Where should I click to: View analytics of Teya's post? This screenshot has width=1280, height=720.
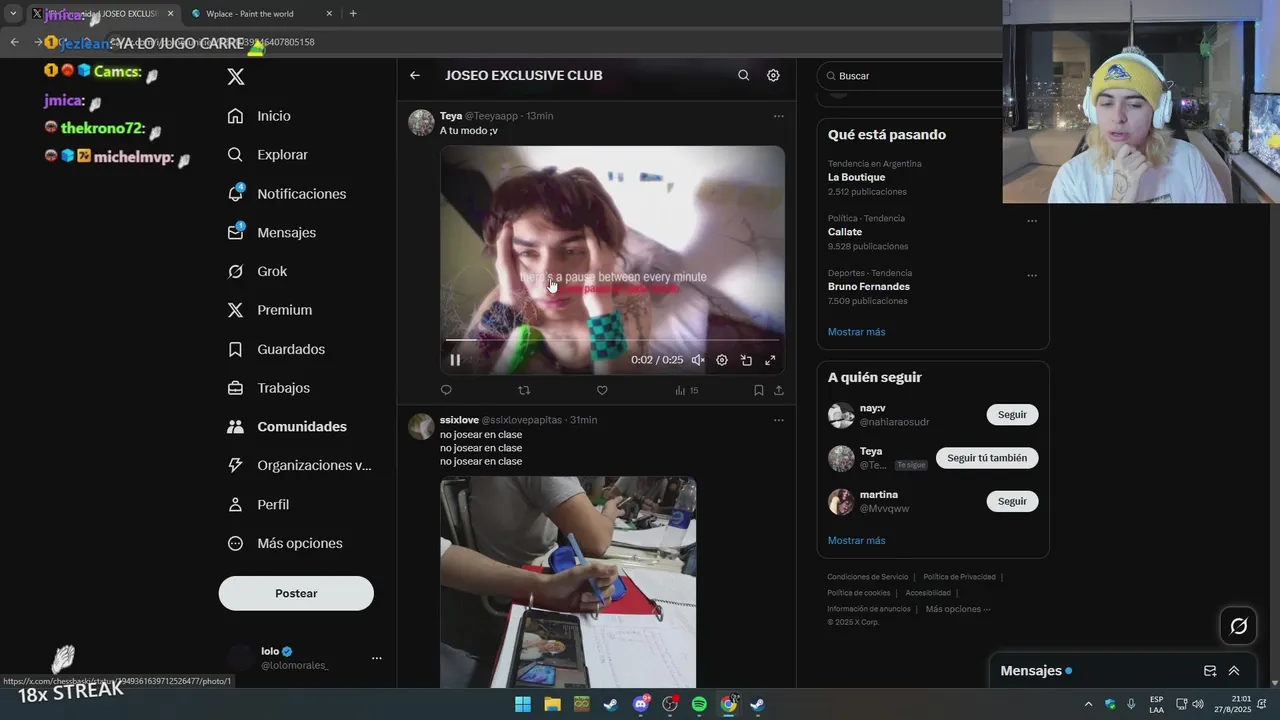tap(686, 390)
